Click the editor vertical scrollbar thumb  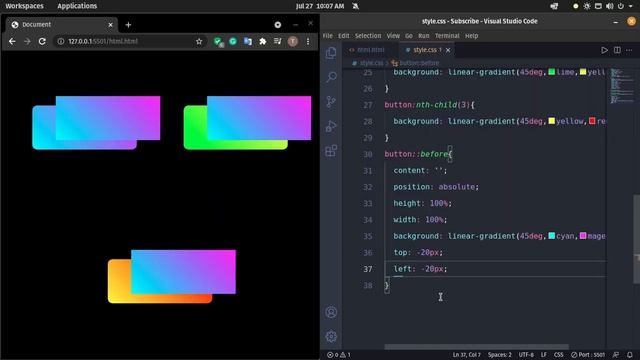click(636, 239)
